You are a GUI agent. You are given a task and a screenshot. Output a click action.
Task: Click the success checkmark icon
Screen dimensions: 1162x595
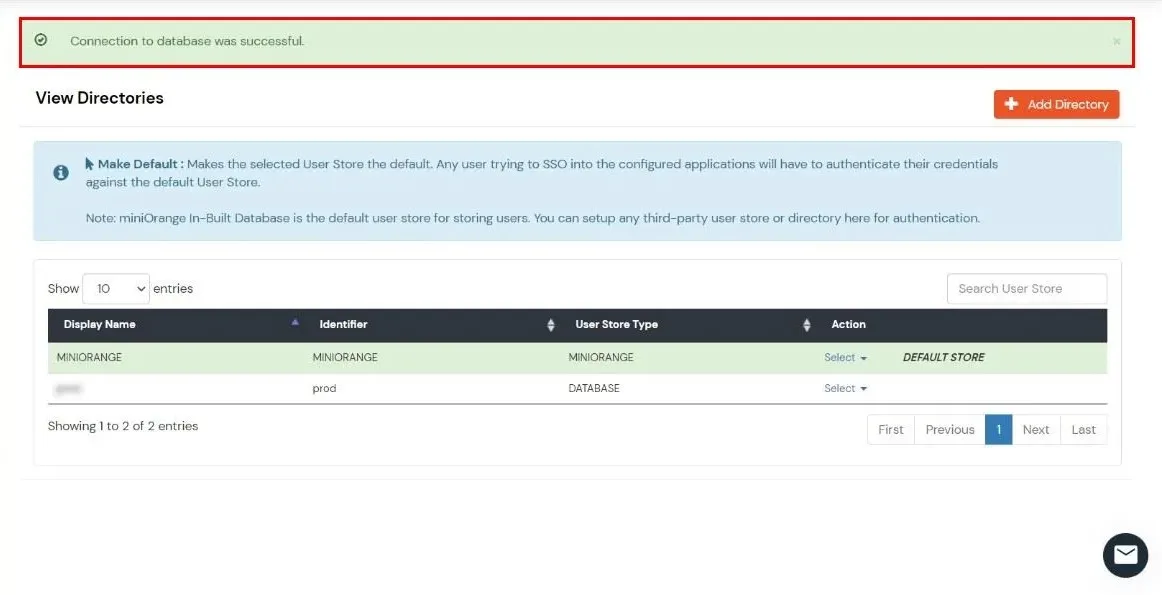pyautogui.click(x=40, y=41)
